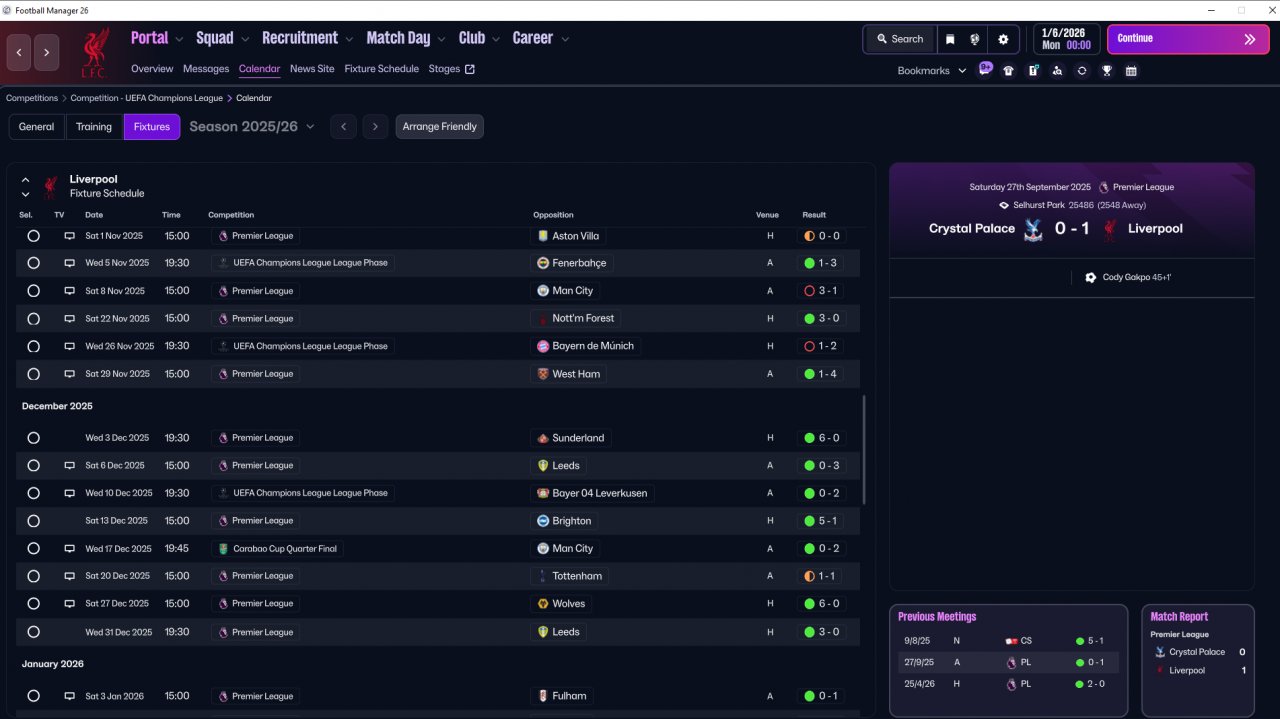
Task: Open the News Site sub-menu item
Action: pyautogui.click(x=312, y=69)
